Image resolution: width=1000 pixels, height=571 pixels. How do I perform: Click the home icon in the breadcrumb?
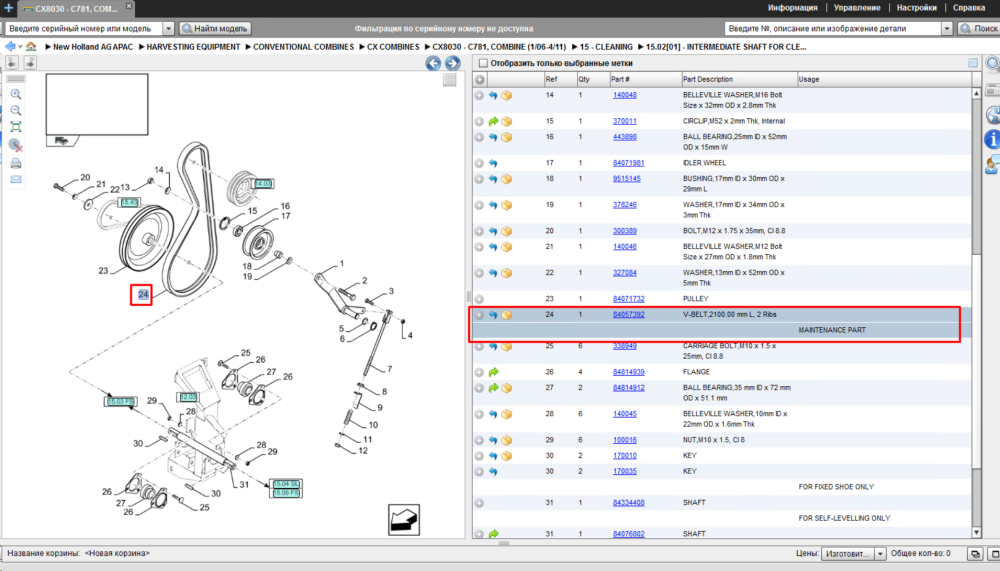point(31,47)
